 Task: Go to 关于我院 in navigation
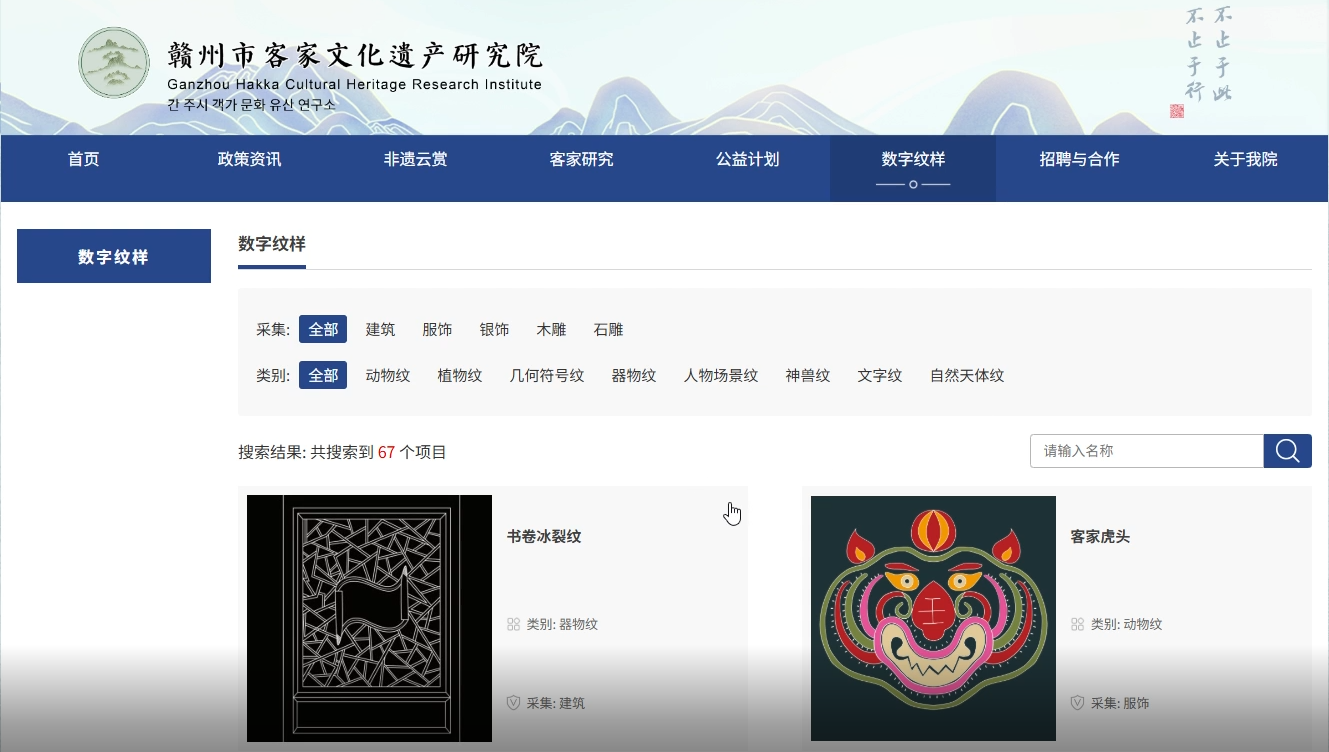[1245, 160]
